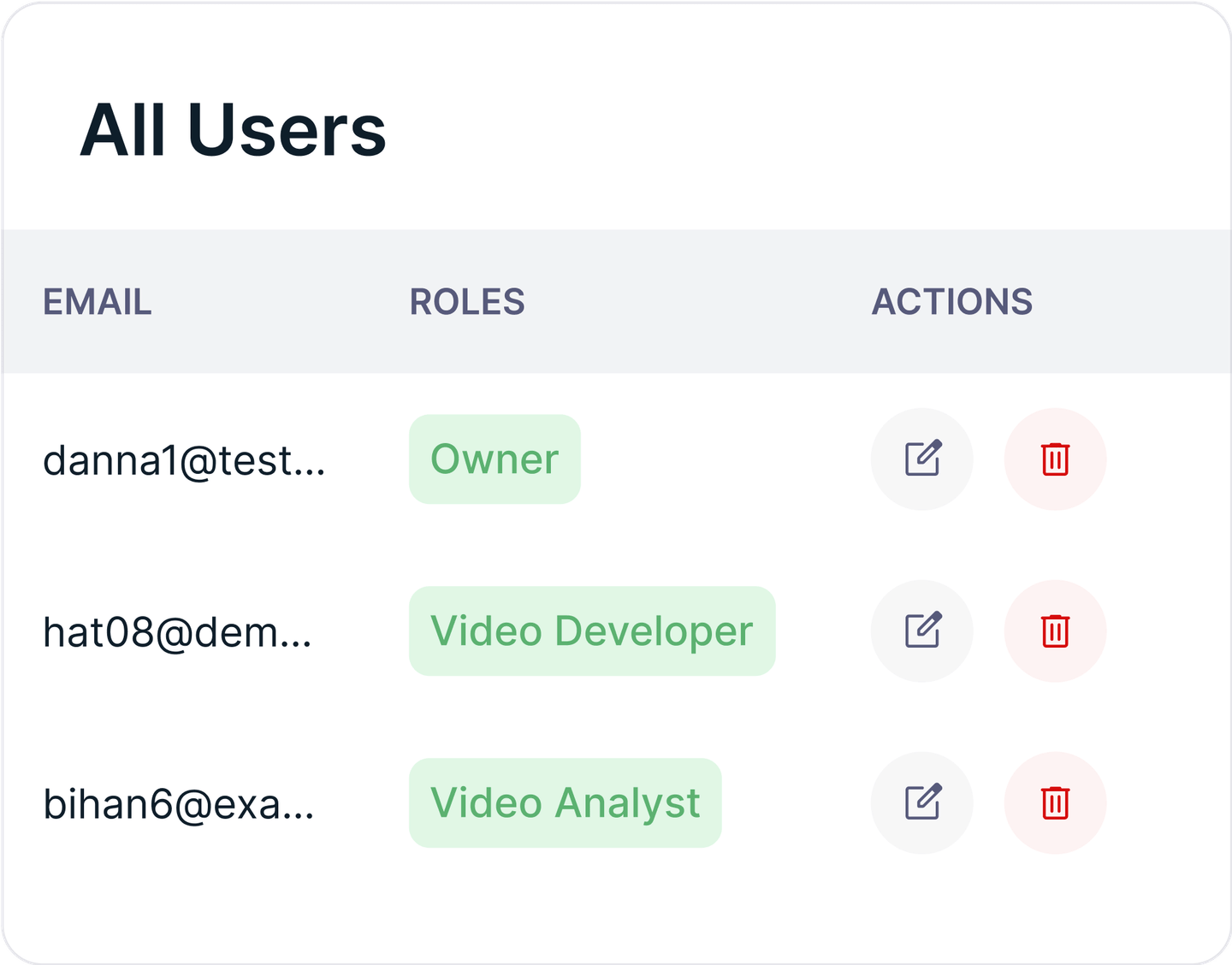Delete the hat08@dem user

pos(1055,631)
